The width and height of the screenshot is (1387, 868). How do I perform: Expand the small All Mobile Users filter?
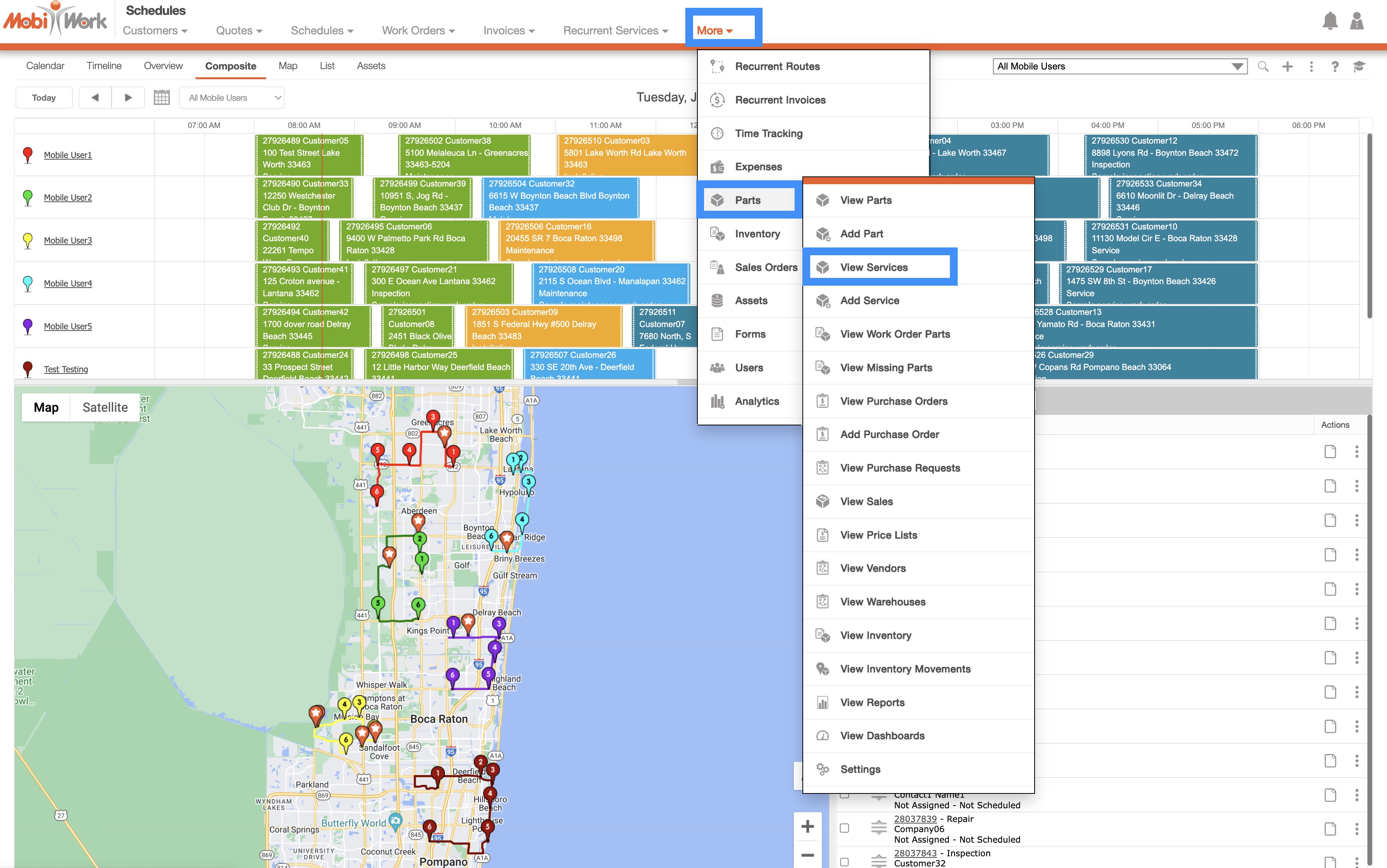click(x=231, y=98)
